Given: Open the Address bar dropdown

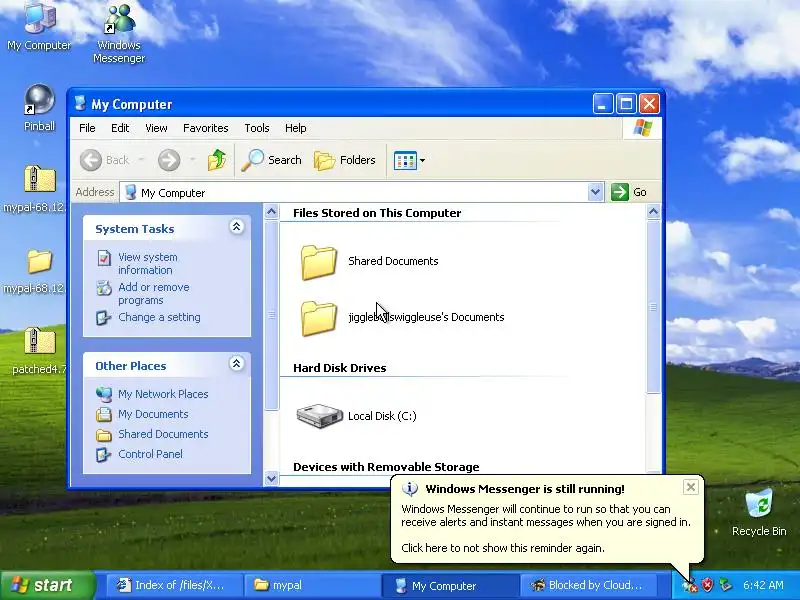Looking at the screenshot, I should point(595,192).
